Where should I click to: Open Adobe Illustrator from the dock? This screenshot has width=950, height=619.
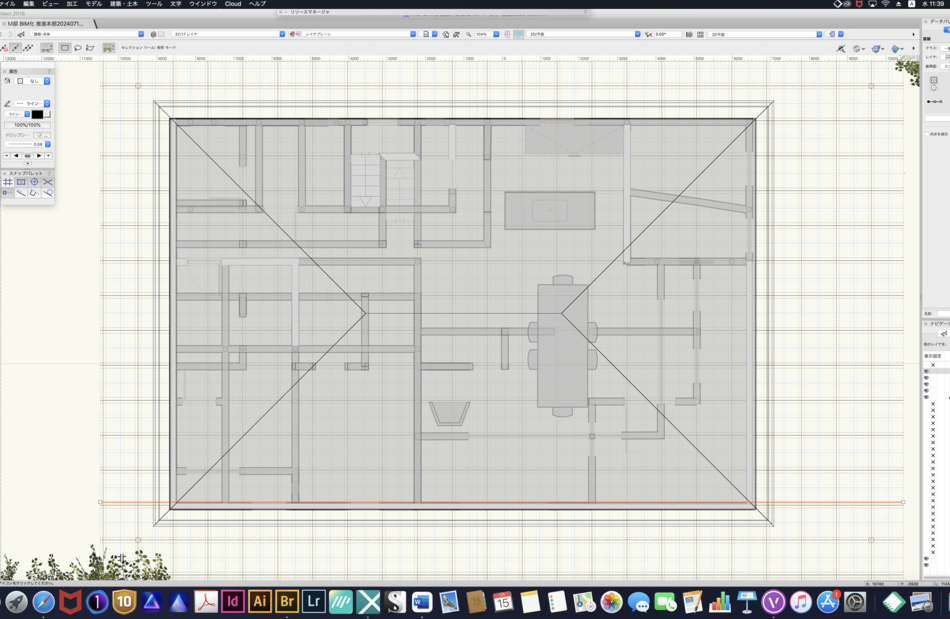click(260, 601)
